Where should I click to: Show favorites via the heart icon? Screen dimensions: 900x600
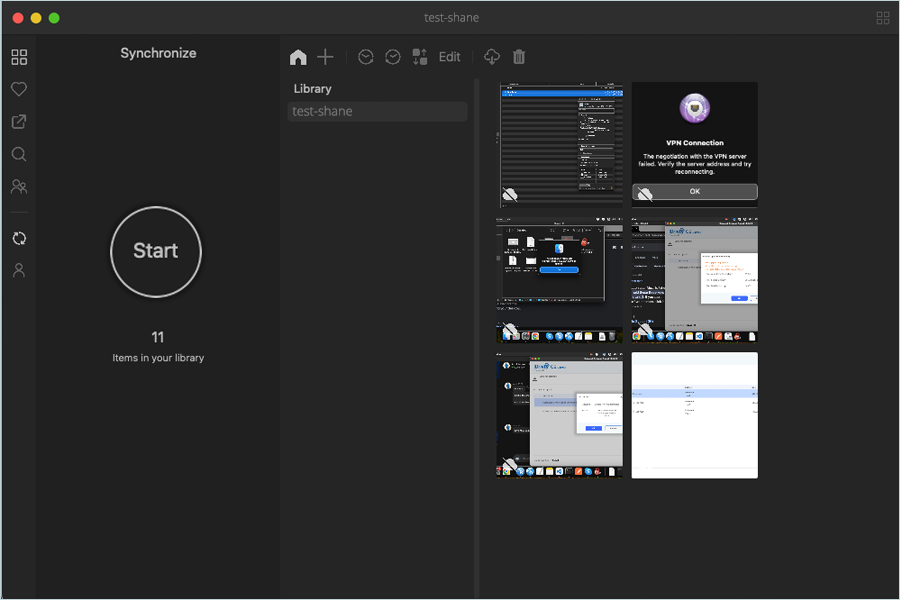(x=19, y=89)
